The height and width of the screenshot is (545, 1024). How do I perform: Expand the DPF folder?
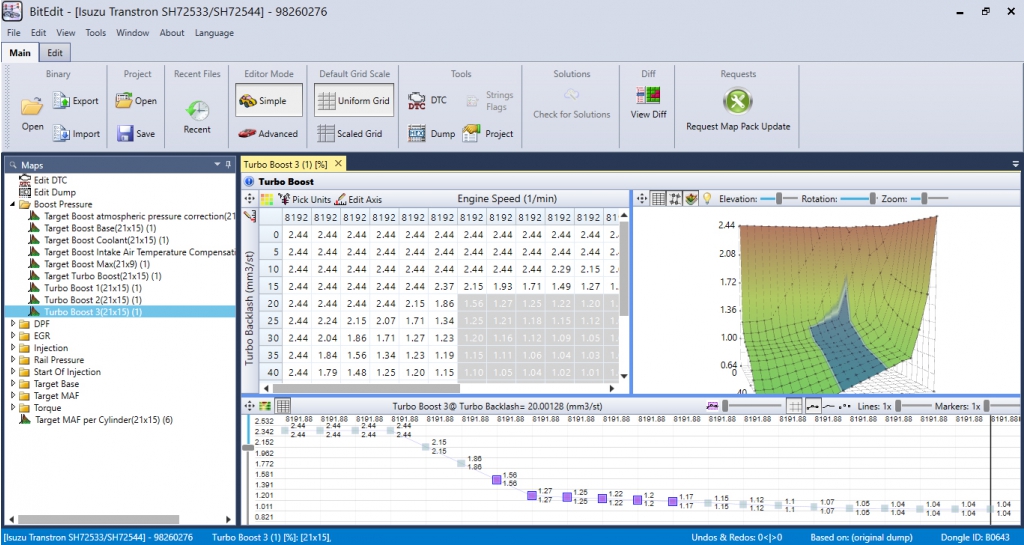coord(14,324)
